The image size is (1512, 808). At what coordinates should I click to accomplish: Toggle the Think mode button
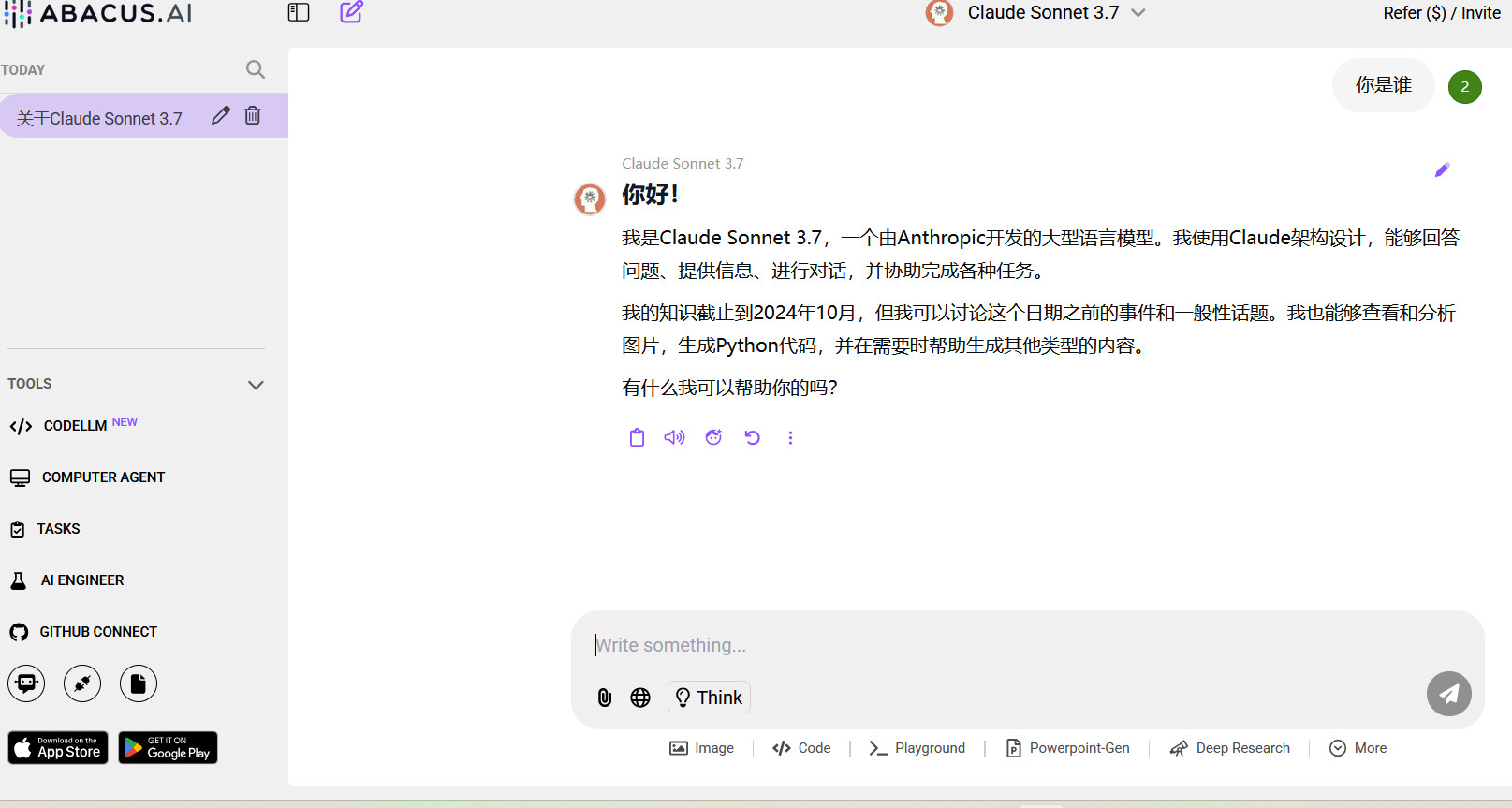[x=709, y=698]
